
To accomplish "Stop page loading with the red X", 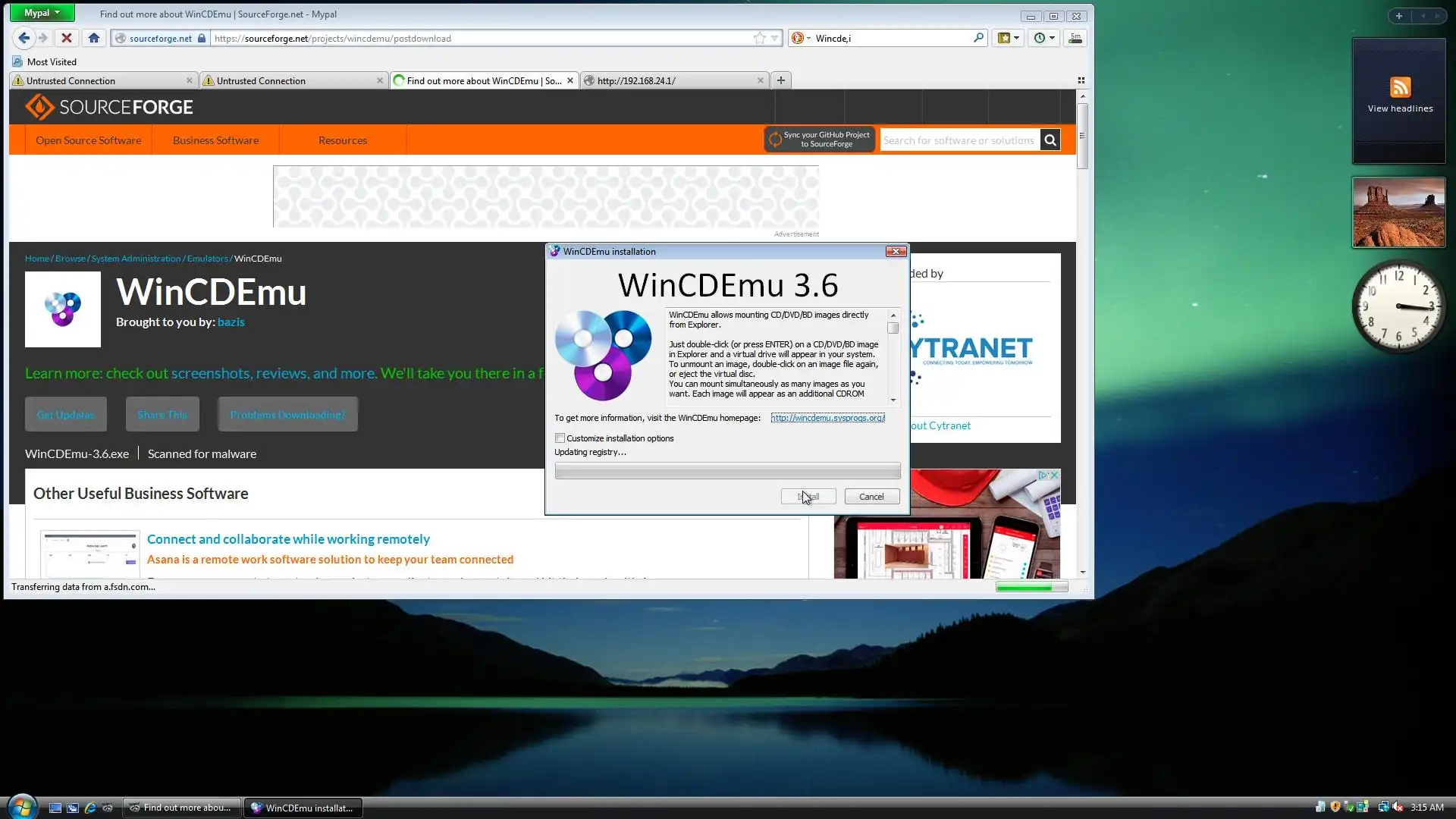I will (67, 38).
